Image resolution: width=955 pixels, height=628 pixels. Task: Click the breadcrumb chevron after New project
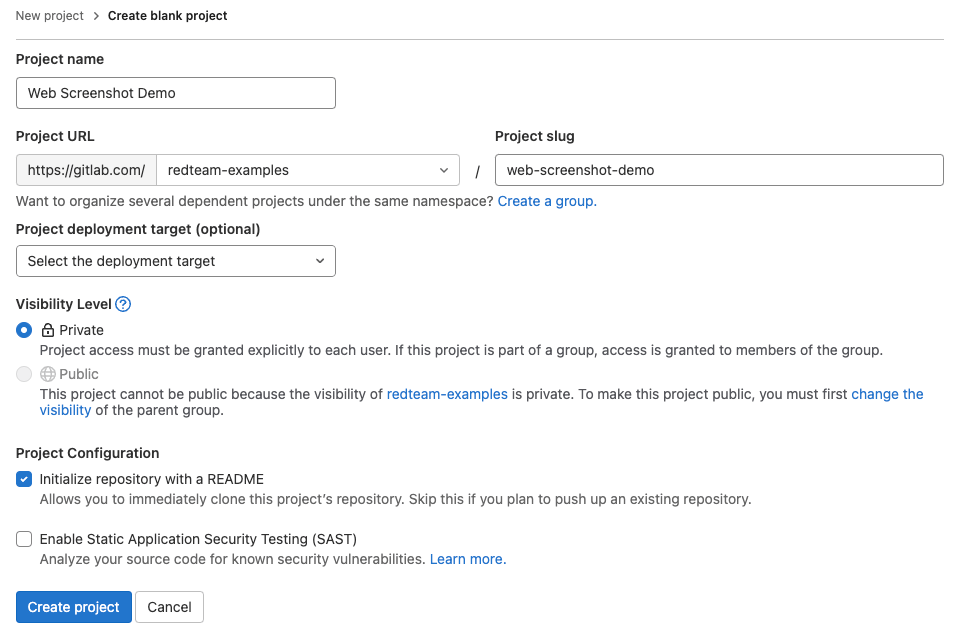(95, 16)
